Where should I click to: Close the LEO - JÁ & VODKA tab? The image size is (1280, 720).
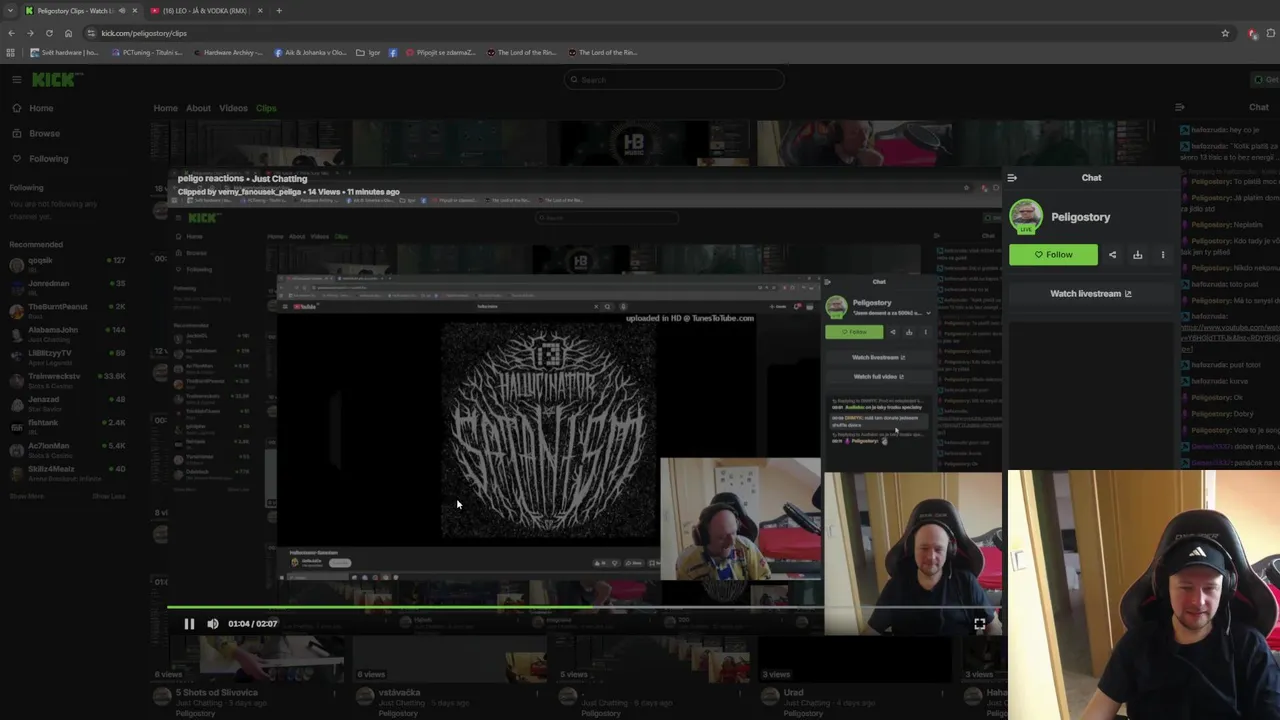[260, 11]
